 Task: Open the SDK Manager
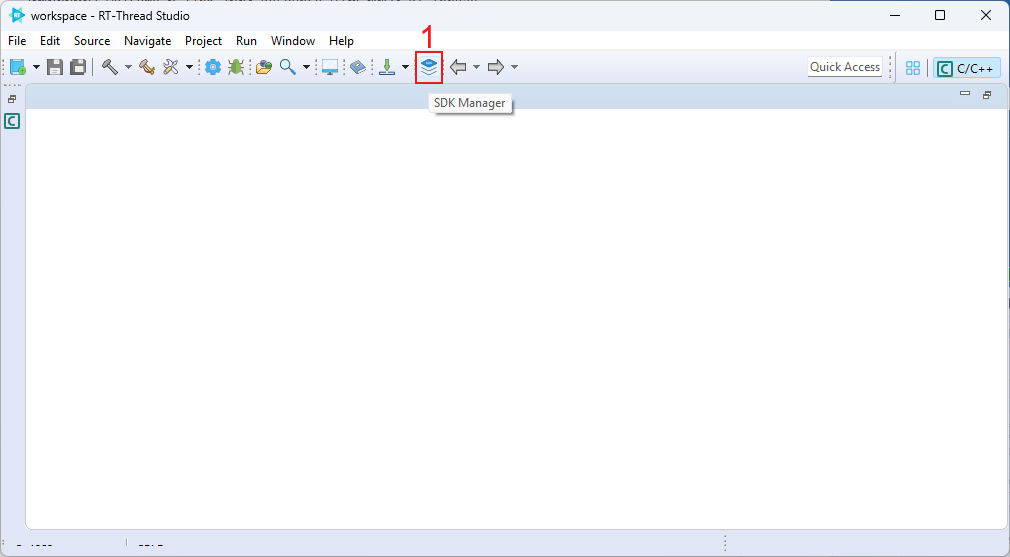click(429, 67)
